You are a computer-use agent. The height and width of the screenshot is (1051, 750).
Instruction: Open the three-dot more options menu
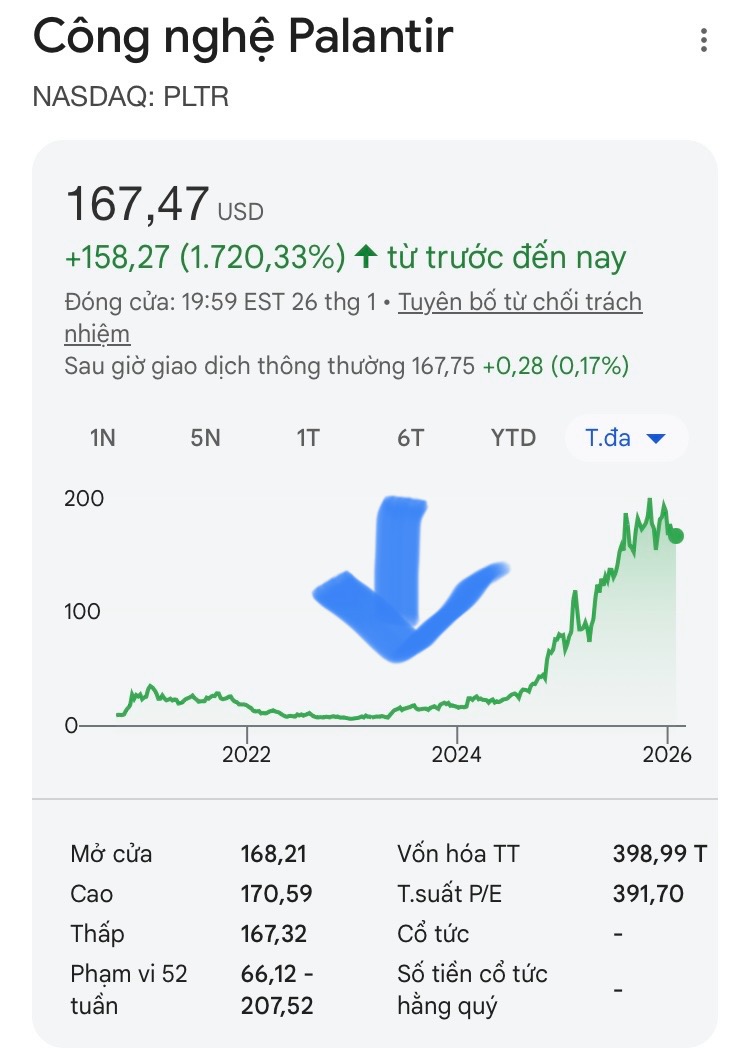(704, 41)
